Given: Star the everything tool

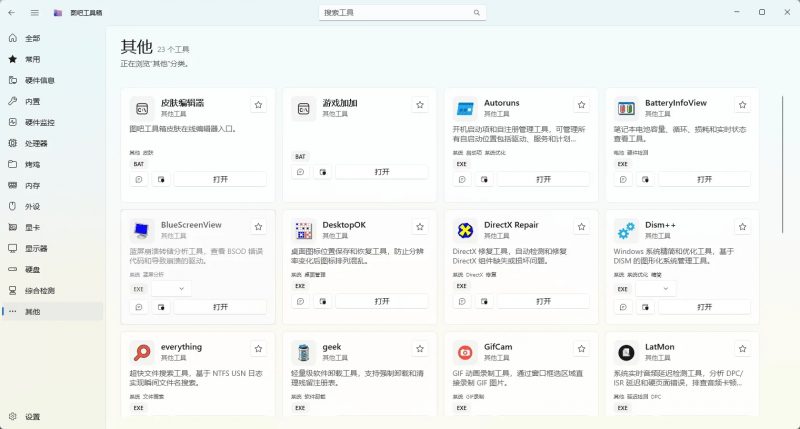Looking at the screenshot, I should [x=258, y=348].
